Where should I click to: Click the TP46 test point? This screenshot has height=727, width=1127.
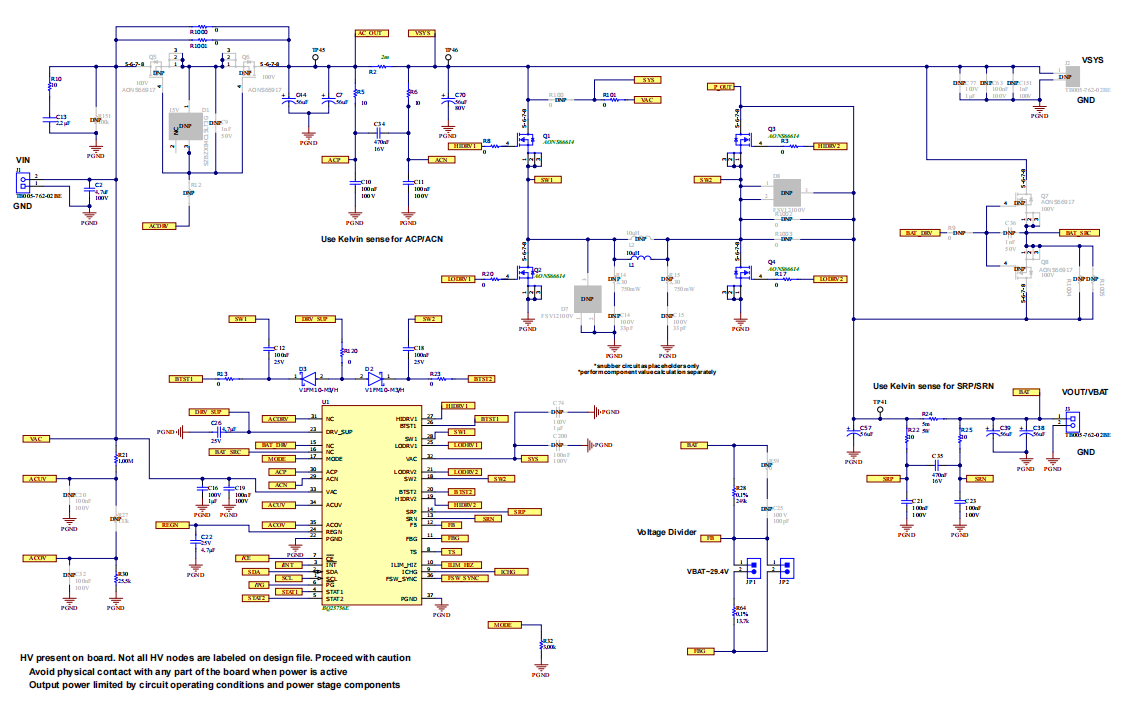pyautogui.click(x=448, y=58)
